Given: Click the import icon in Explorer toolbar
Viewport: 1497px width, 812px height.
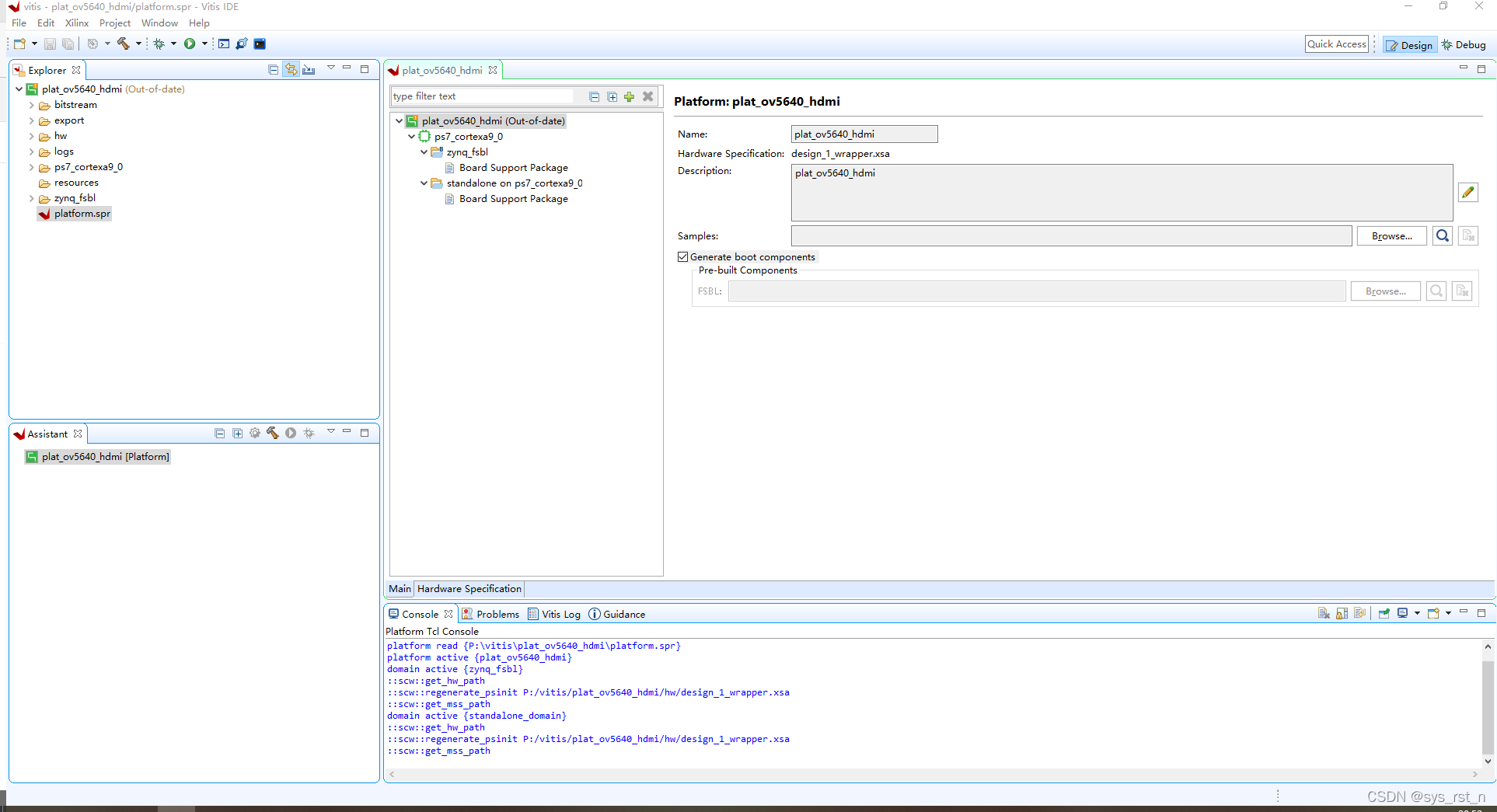Looking at the screenshot, I should 309,70.
